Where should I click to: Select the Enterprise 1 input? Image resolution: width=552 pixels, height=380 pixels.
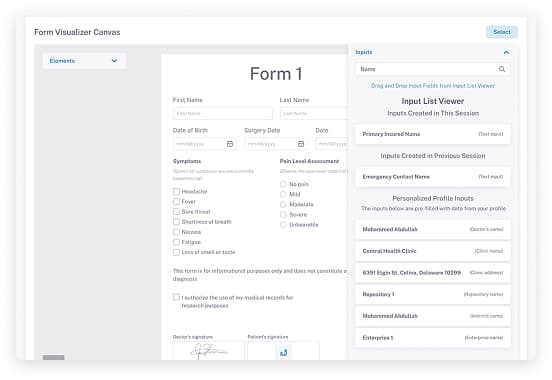[433, 338]
